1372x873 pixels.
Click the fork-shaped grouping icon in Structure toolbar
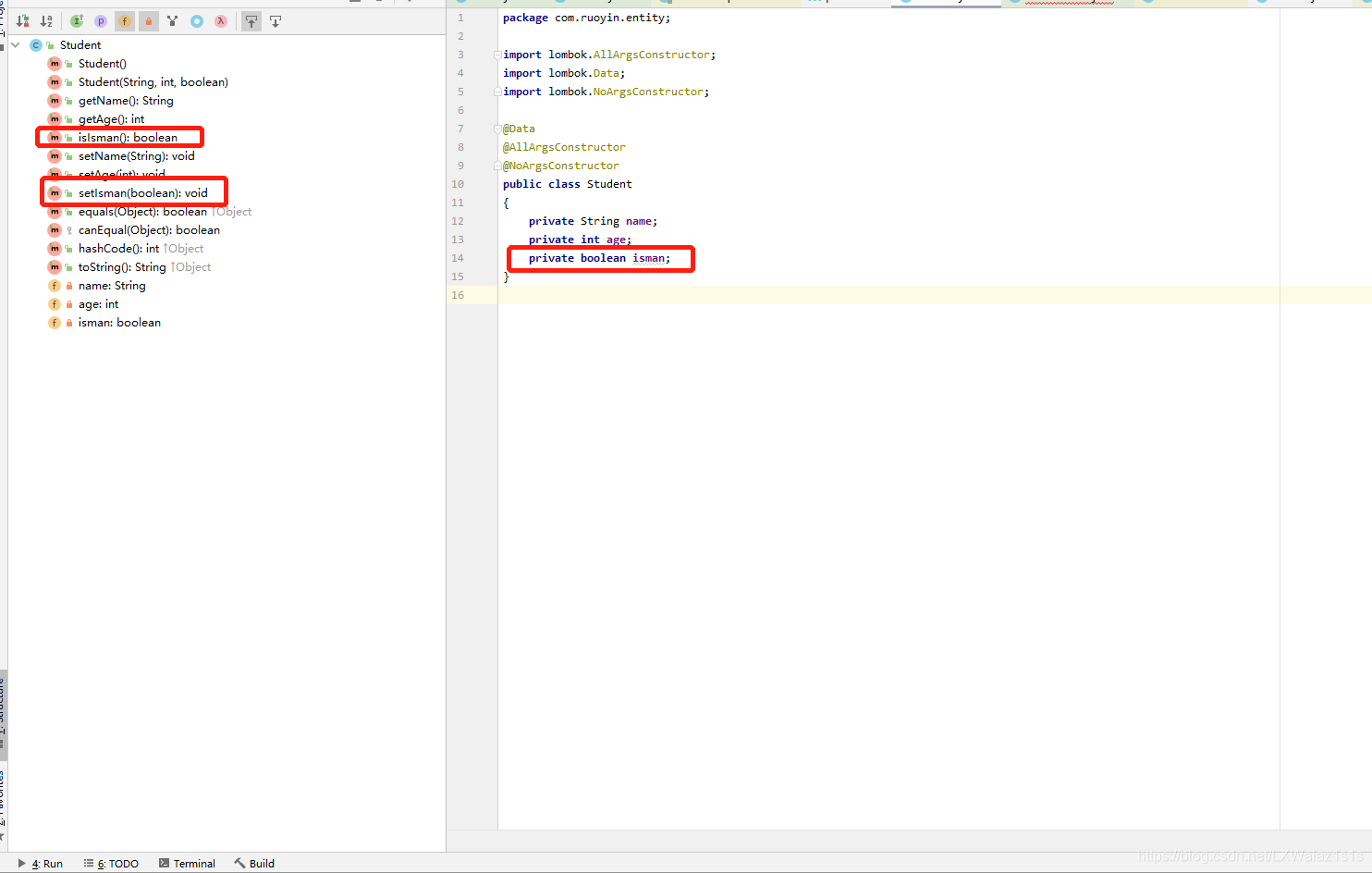click(173, 21)
